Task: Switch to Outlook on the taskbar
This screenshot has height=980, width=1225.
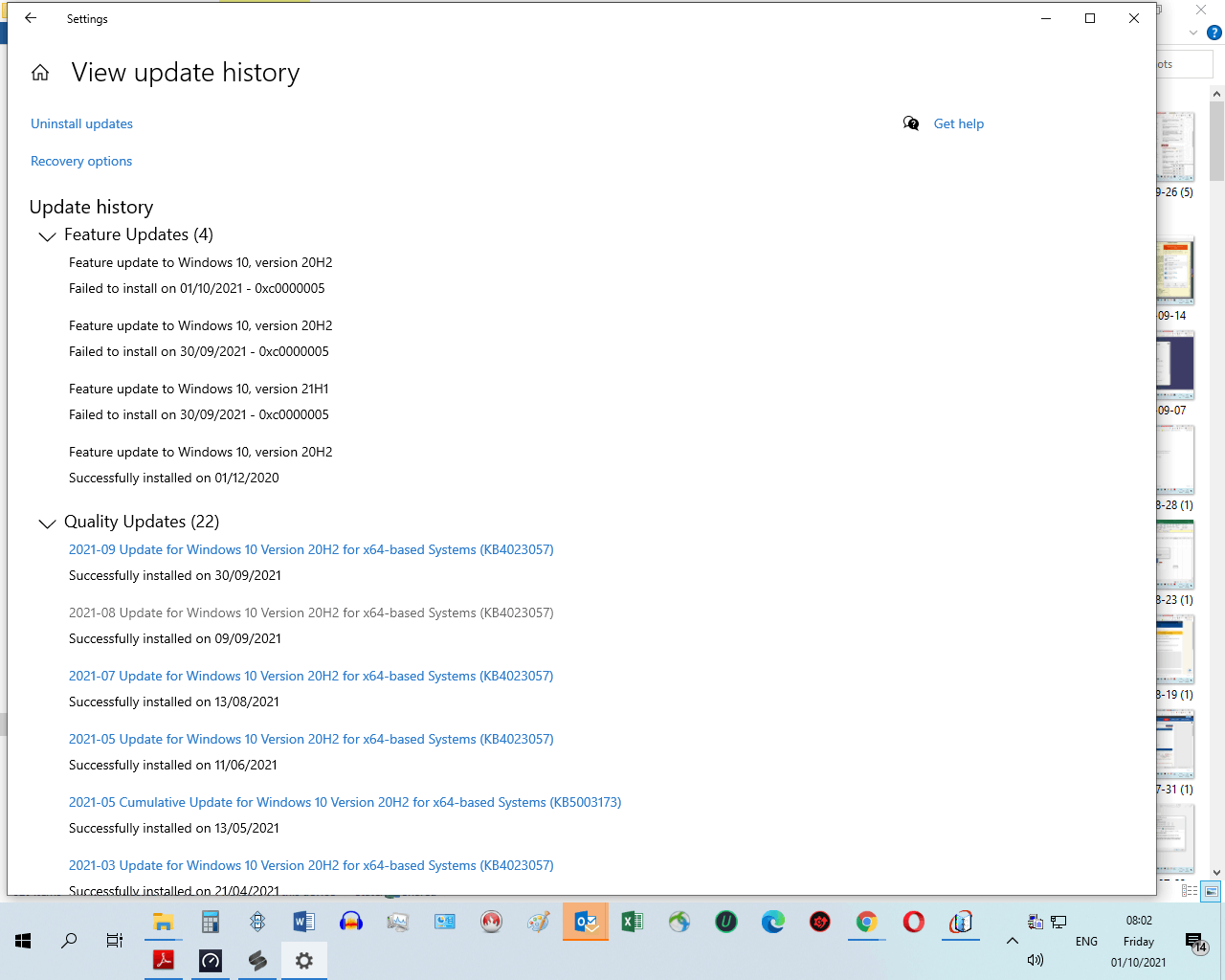Action: coord(586,922)
